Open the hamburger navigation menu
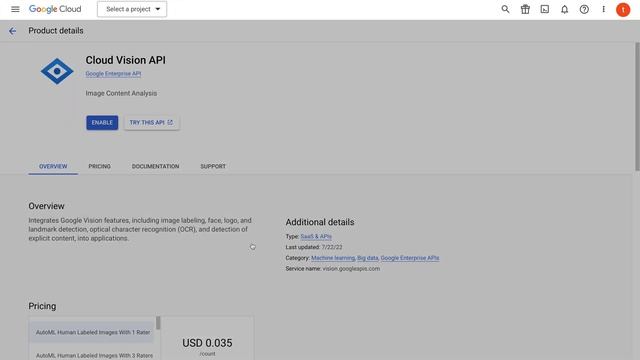 click(x=15, y=9)
